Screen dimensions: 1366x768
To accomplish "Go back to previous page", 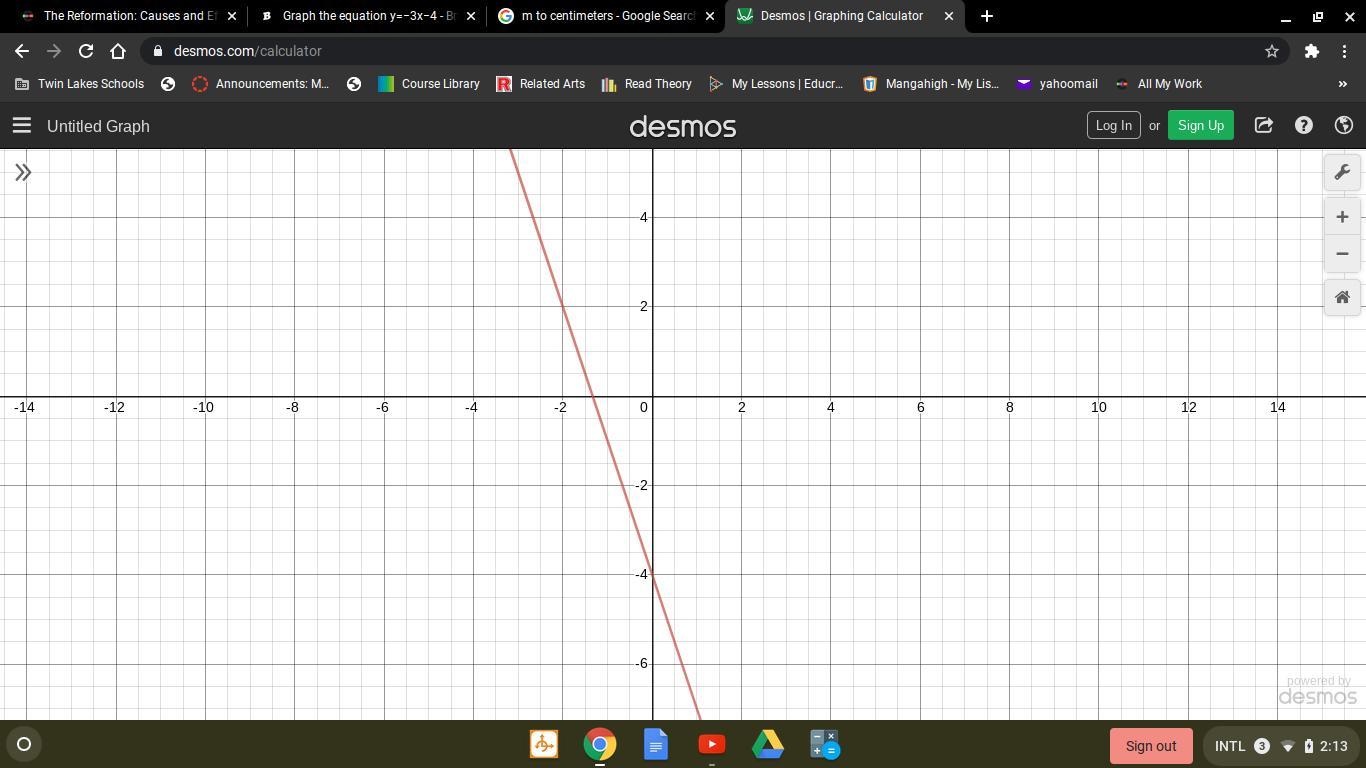I will pos(22,51).
